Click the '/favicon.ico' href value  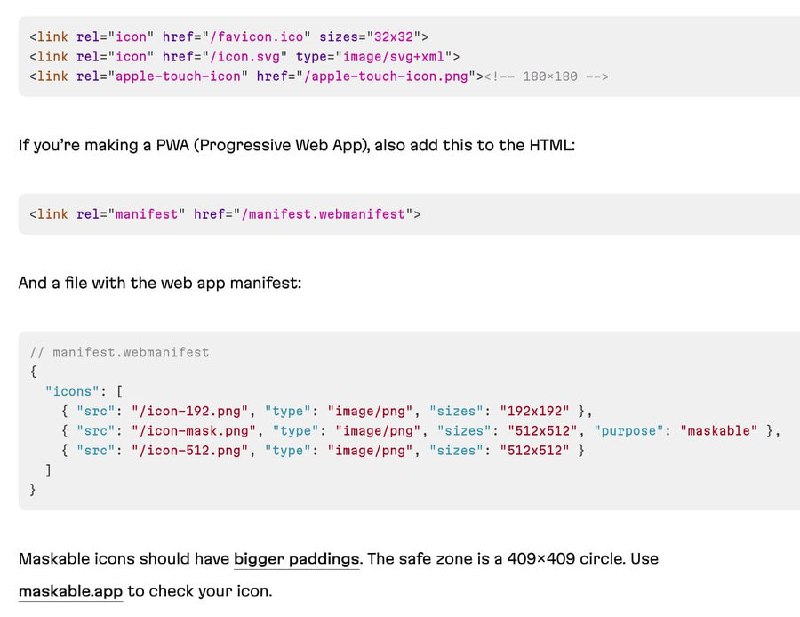click(x=257, y=37)
